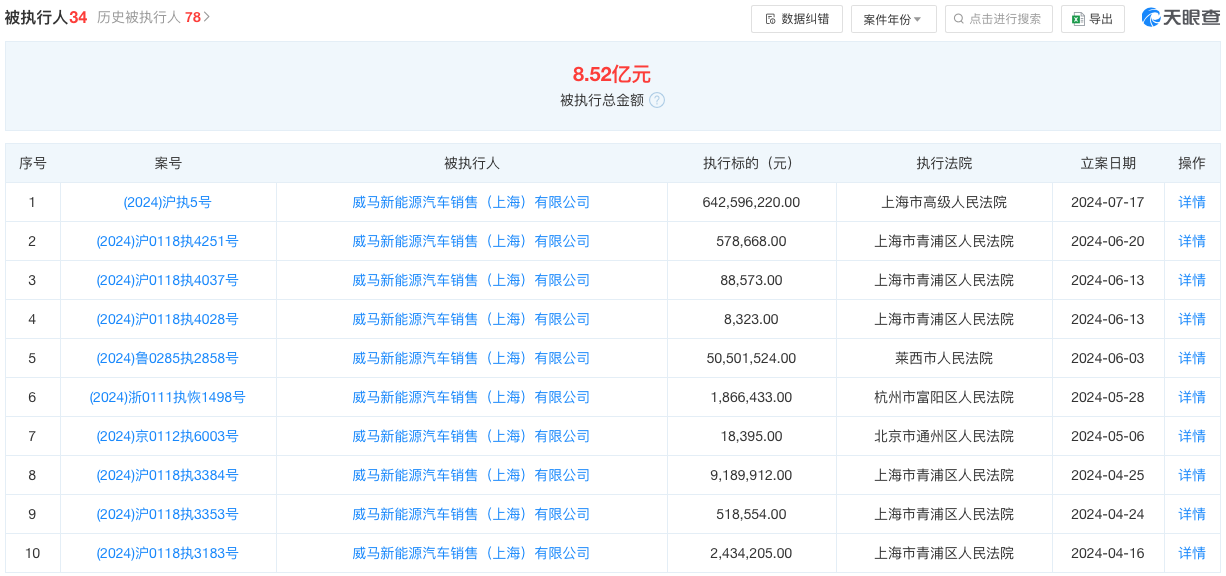1226x576 pixels.
Task: Click court 上海市高级人民法院
Action: pos(944,202)
